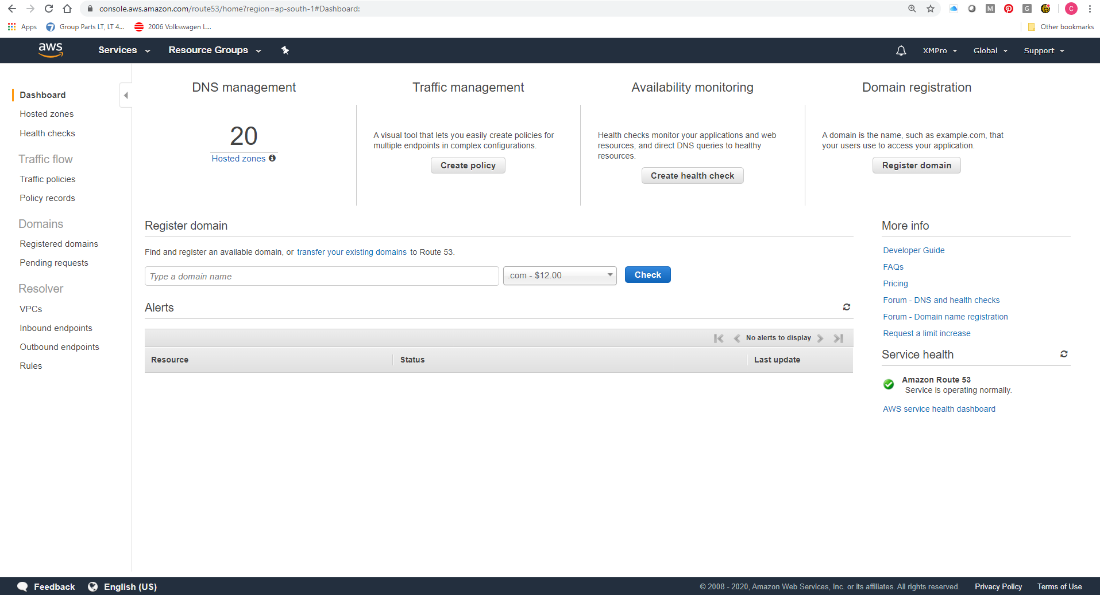1100x595 pixels.
Task: Select Dashboard in the sidebar
Action: click(43, 95)
